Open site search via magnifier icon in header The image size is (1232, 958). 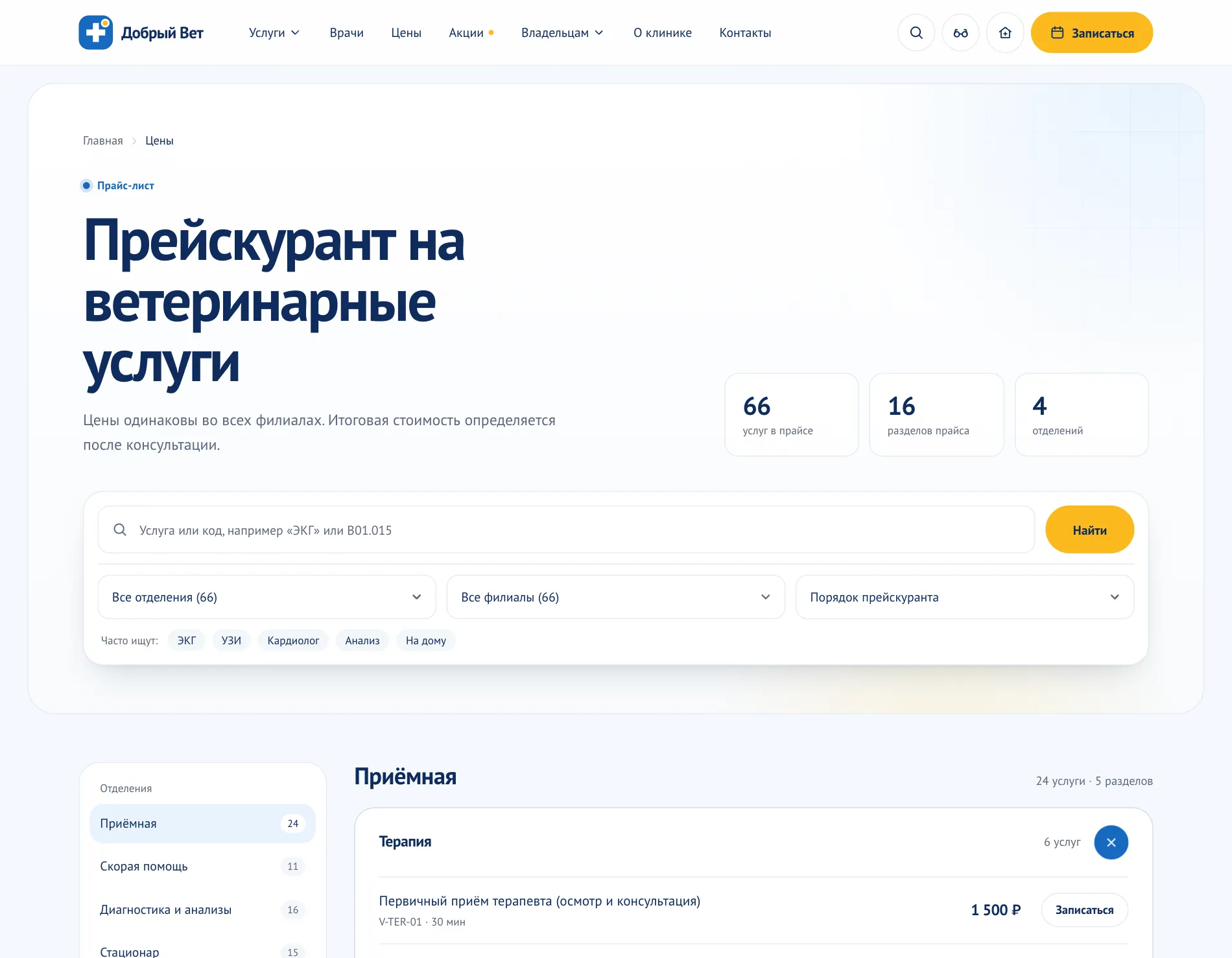tap(916, 32)
